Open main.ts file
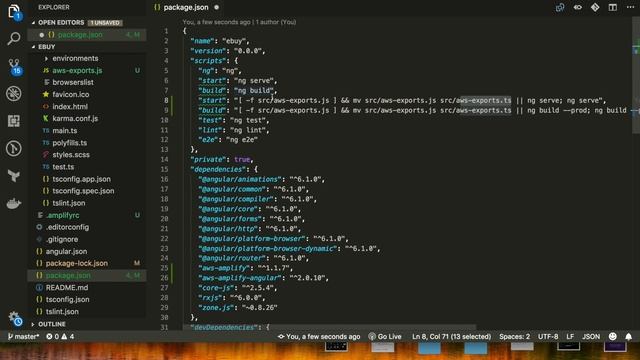The image size is (640, 360). pos(64,131)
